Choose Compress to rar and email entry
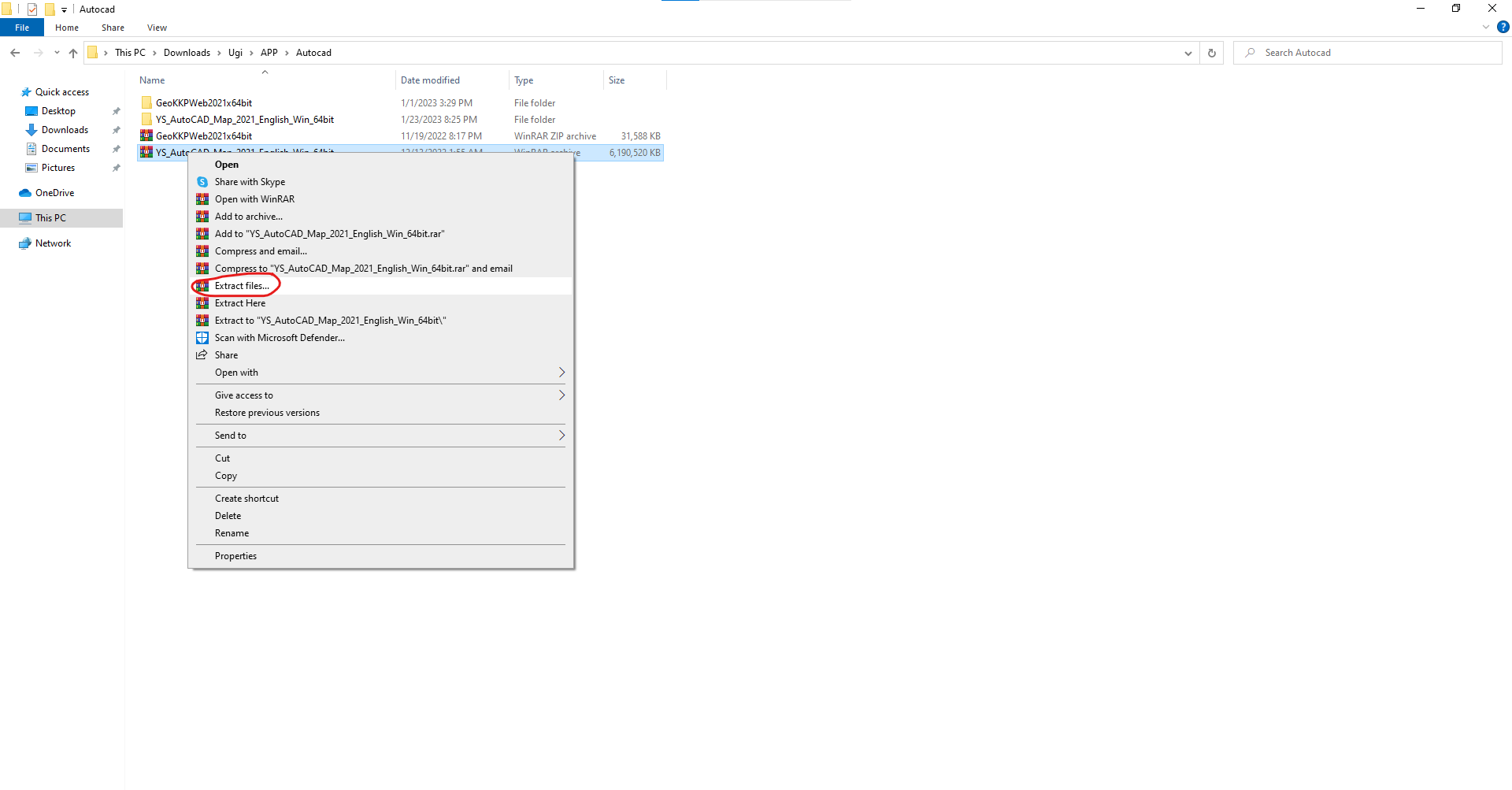 382,269
